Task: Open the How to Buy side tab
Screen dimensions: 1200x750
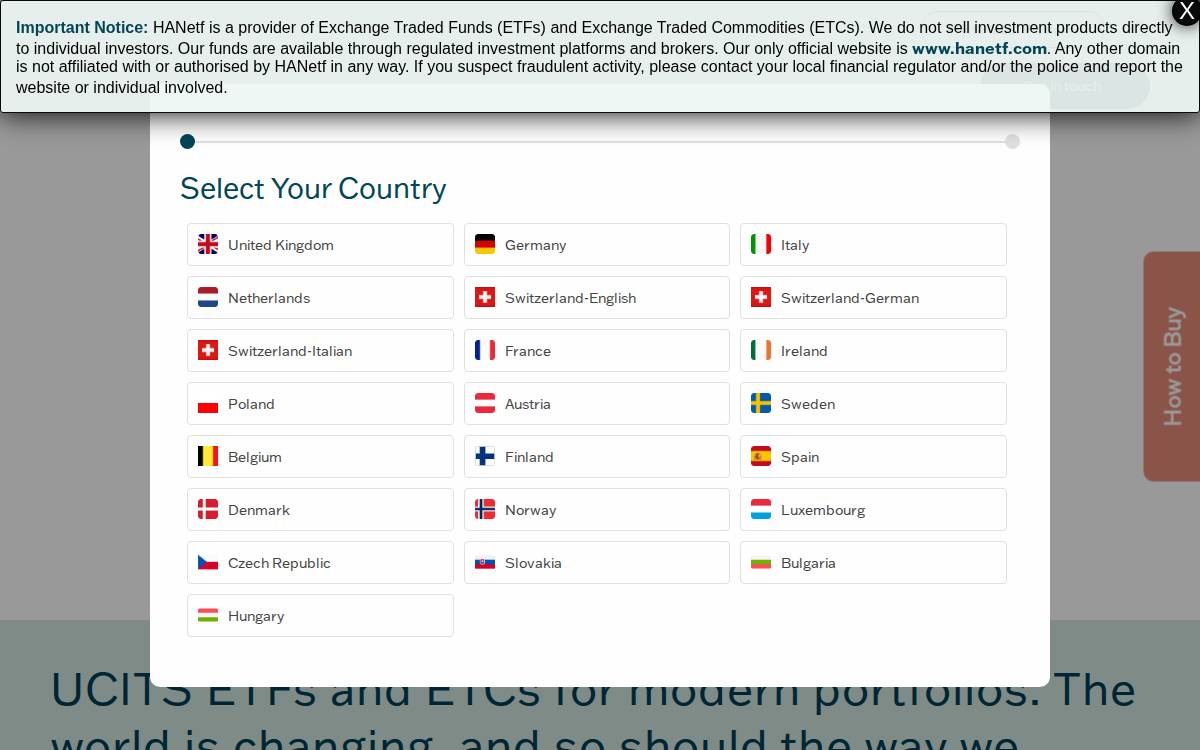Action: click(1172, 366)
